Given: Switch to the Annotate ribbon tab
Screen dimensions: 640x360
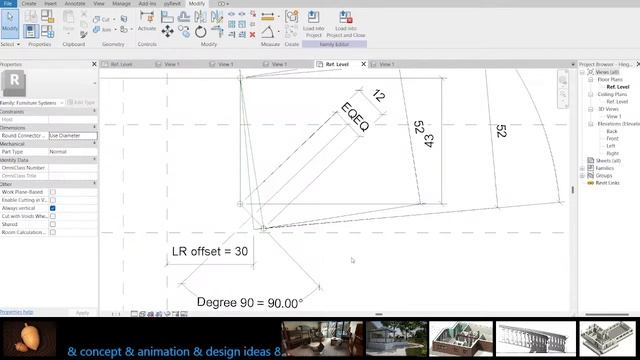Looking at the screenshot, I should pos(75,3).
